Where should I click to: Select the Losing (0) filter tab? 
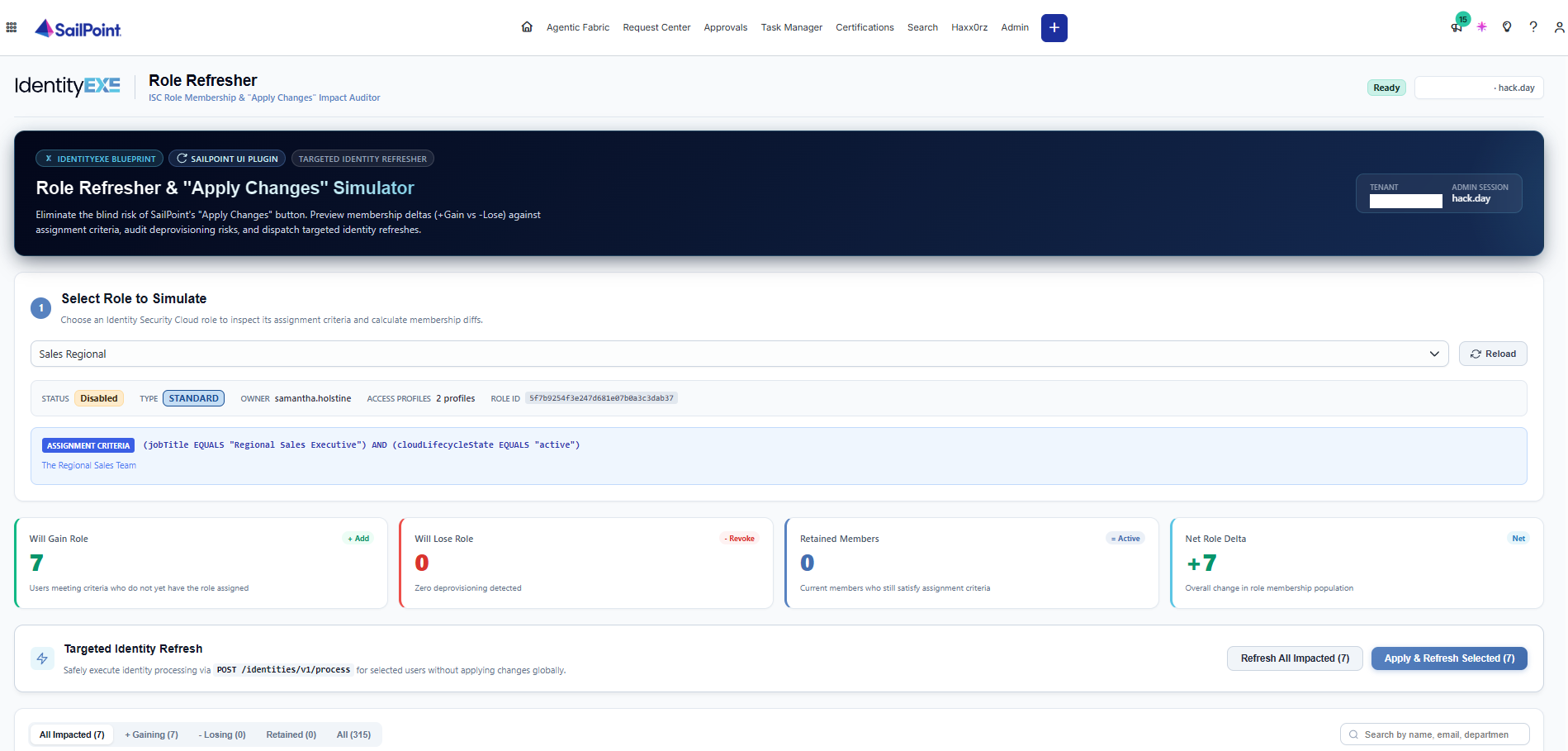222,734
